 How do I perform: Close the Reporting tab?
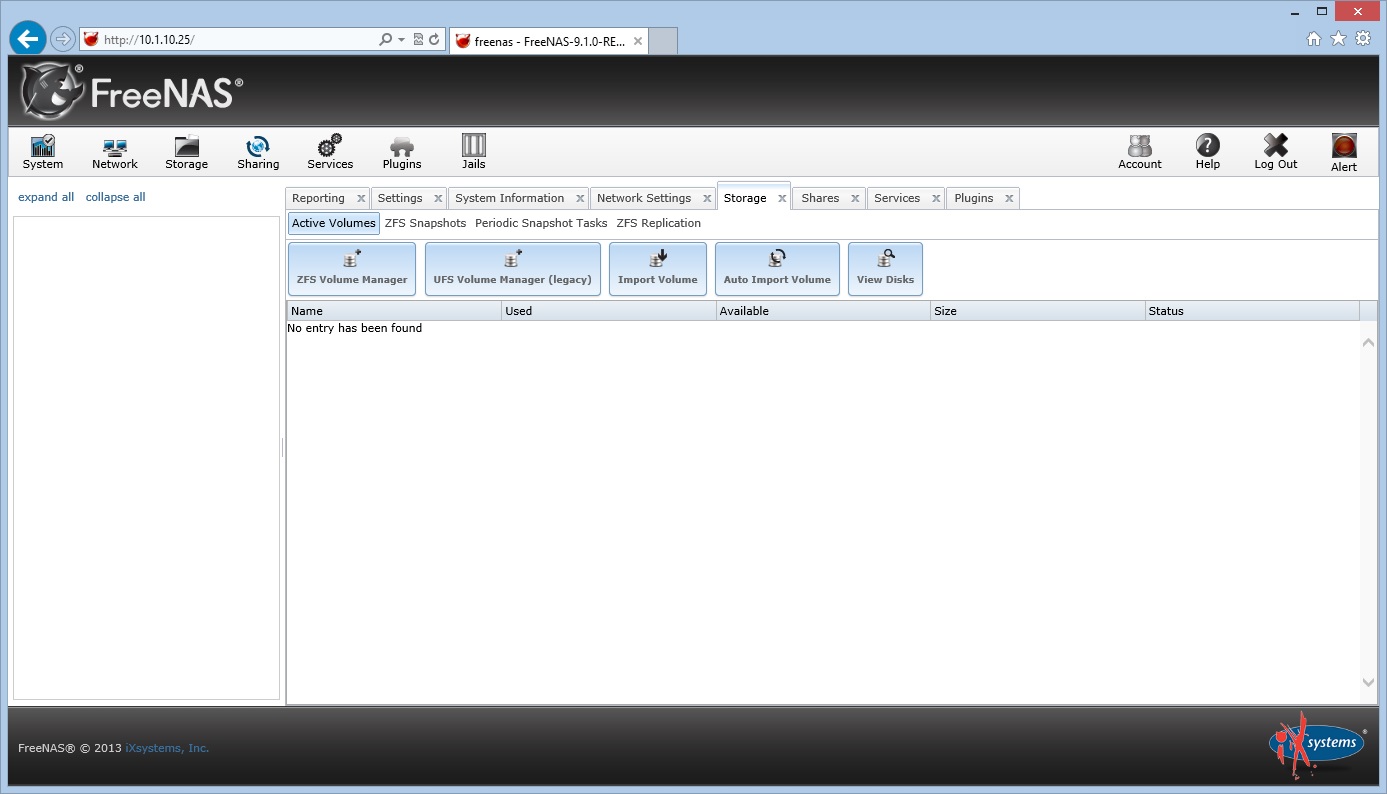pyautogui.click(x=361, y=199)
